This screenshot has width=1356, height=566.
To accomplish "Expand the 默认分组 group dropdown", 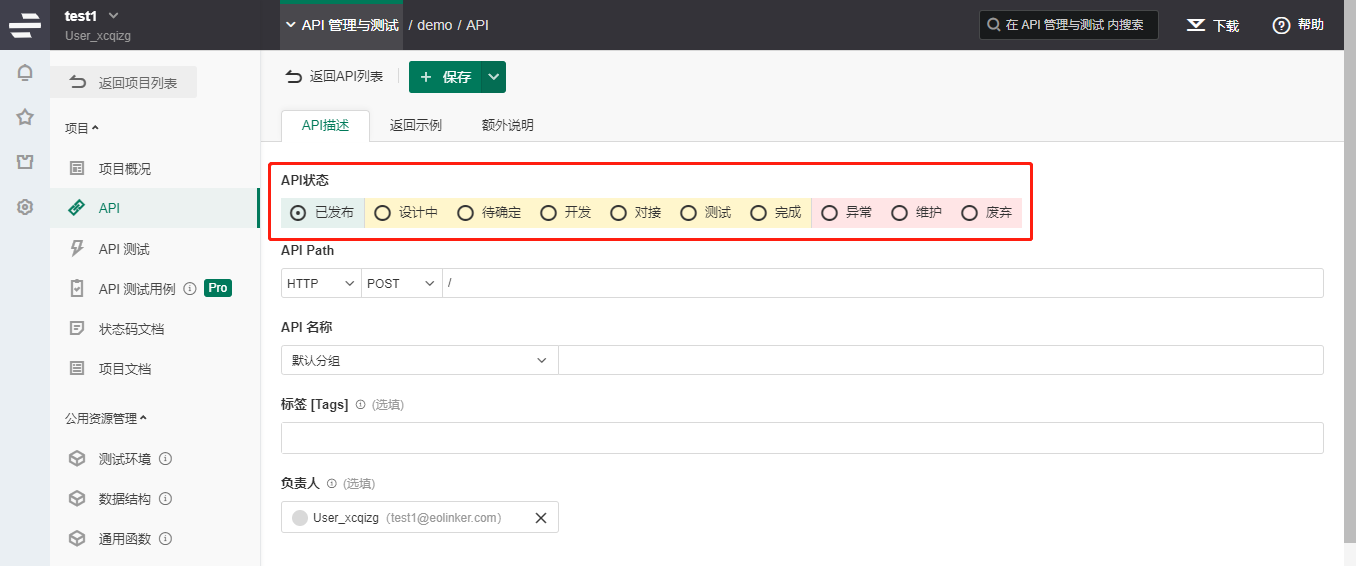I will (419, 360).
